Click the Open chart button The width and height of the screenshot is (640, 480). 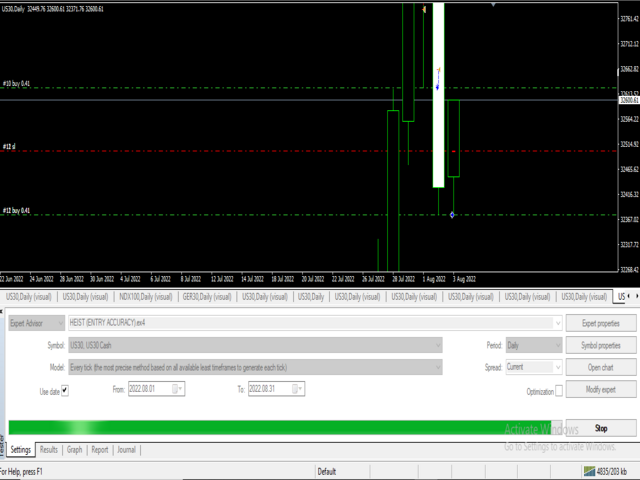point(600,367)
